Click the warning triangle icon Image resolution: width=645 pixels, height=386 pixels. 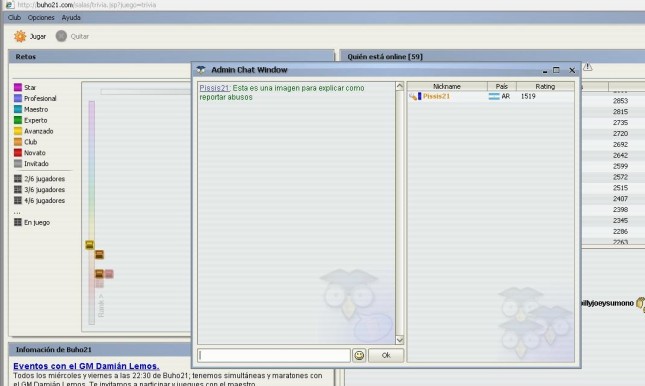point(588,67)
